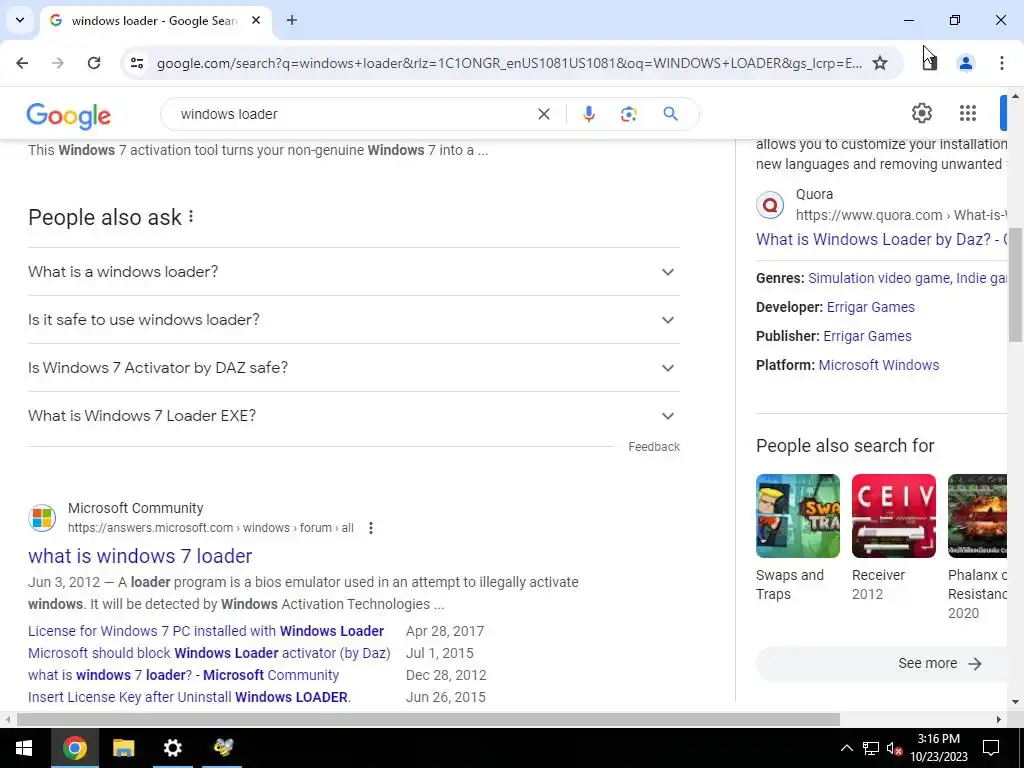Click the Quora favicon icon
1024x768 pixels.
click(770, 205)
